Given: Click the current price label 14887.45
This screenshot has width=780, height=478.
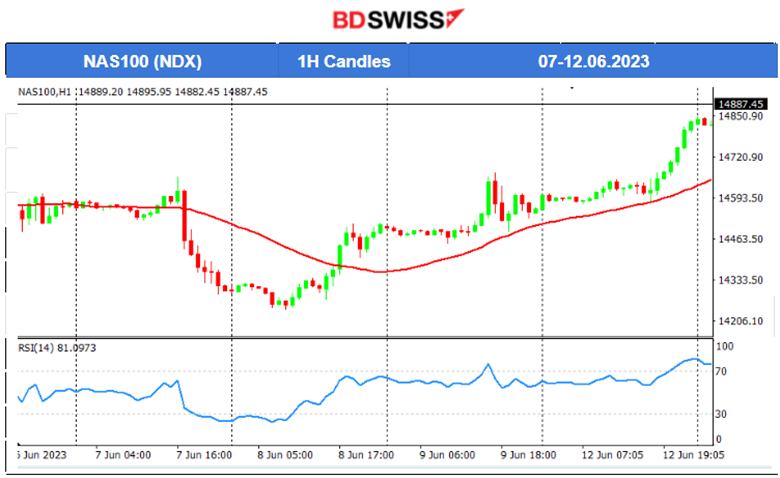Looking at the screenshot, I should click(740, 104).
